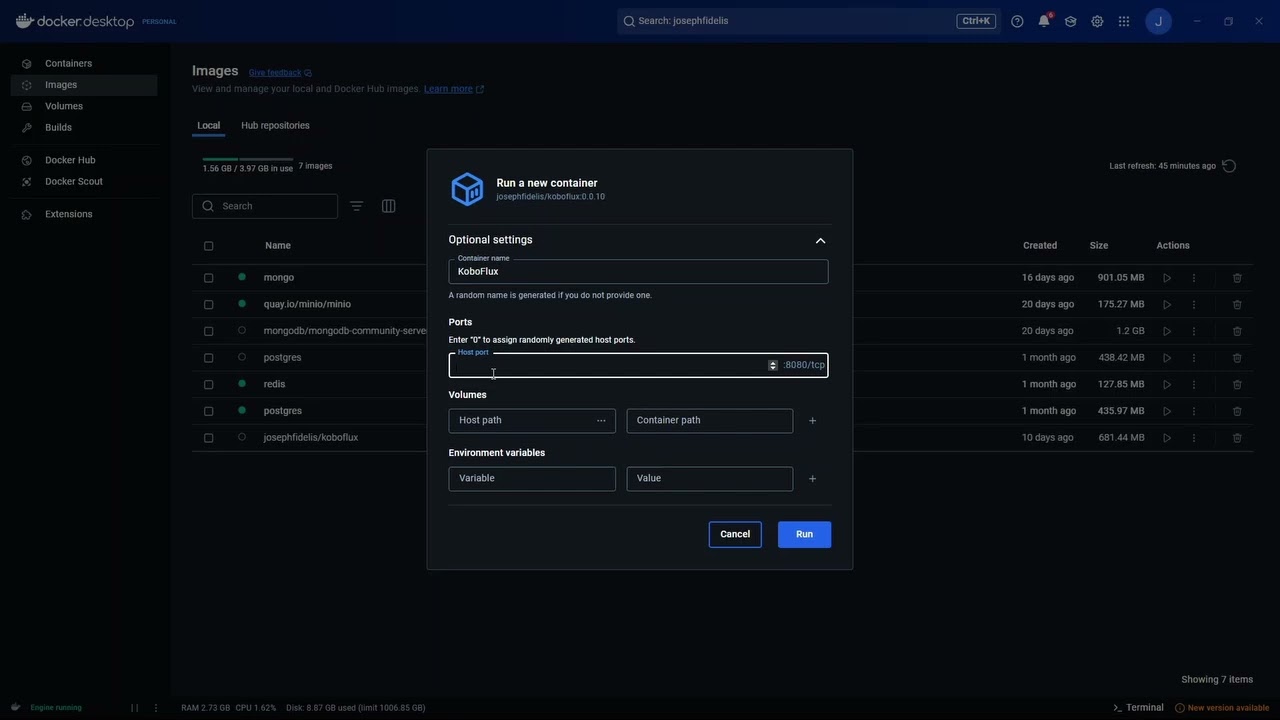Image resolution: width=1280 pixels, height=720 pixels.
Task: Run the redis image
Action: (1166, 384)
